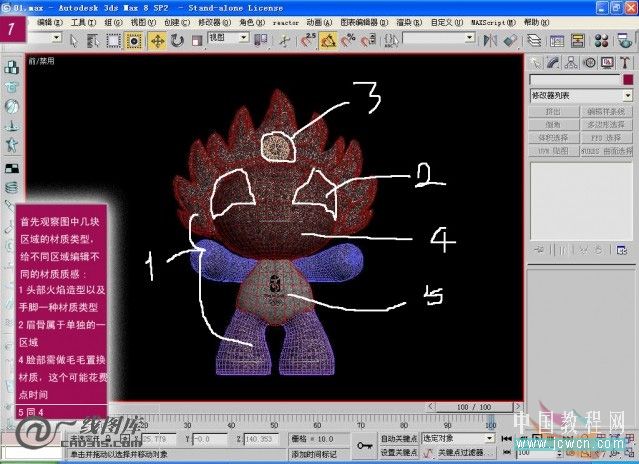
Task: Click the 多边形选择 modifier button
Action: pos(606,125)
